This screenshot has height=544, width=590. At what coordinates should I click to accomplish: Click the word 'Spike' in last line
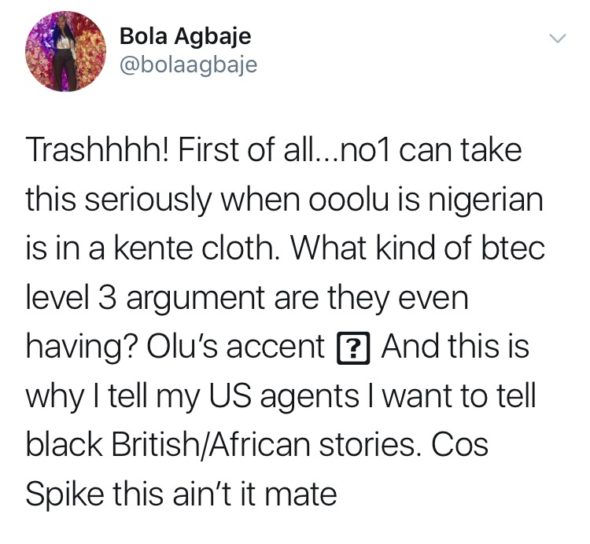(x=65, y=496)
